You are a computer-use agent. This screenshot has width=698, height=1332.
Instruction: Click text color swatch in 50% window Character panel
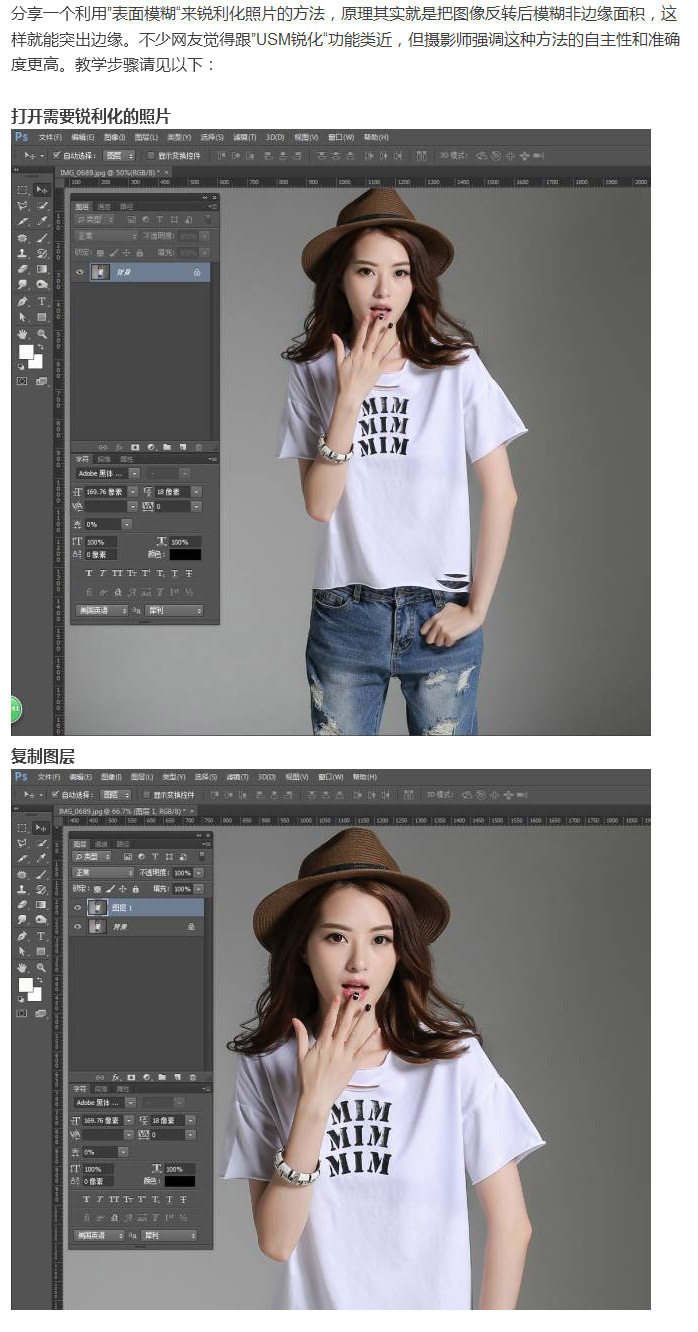pos(185,554)
